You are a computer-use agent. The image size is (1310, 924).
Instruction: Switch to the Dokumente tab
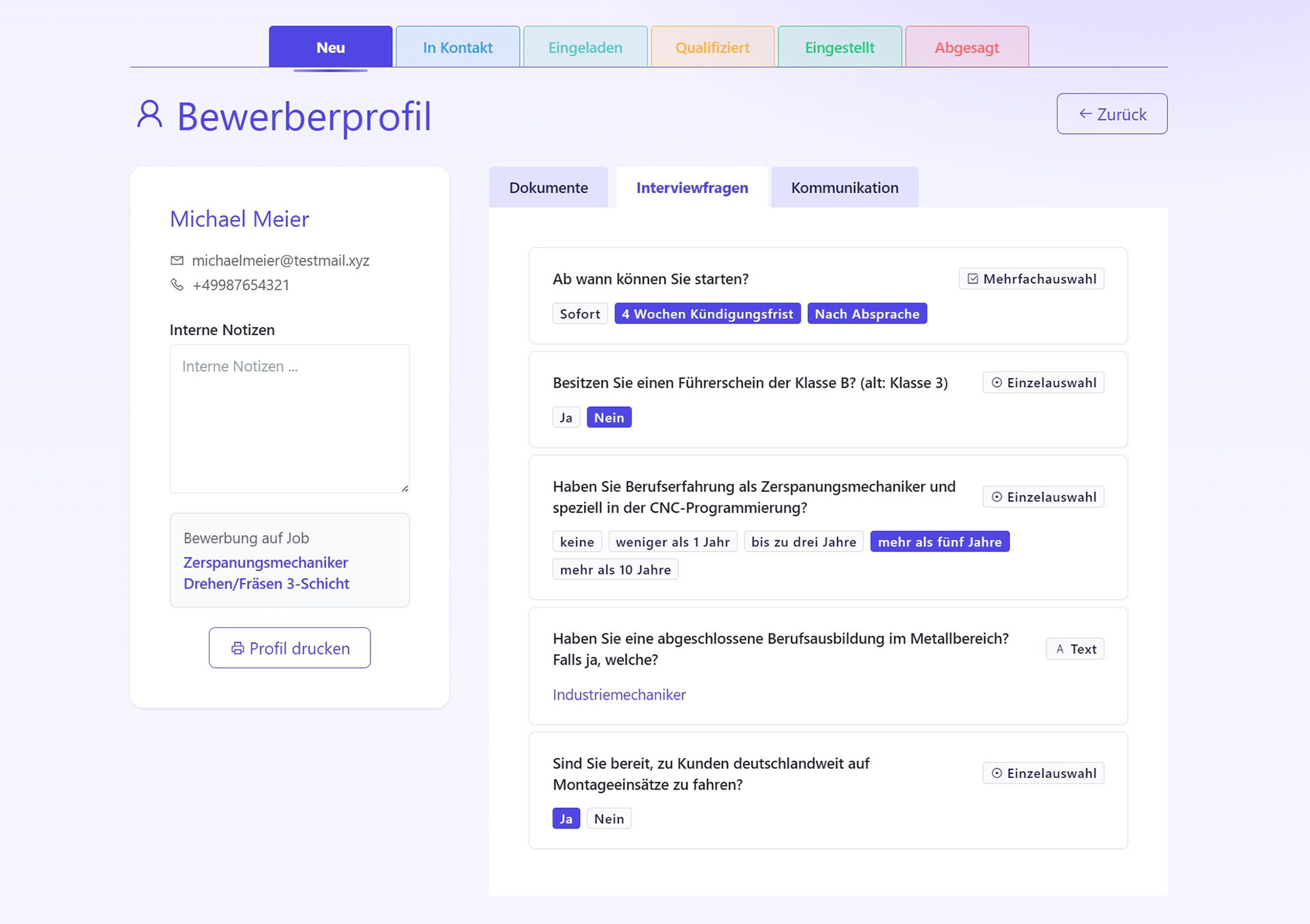click(x=549, y=187)
